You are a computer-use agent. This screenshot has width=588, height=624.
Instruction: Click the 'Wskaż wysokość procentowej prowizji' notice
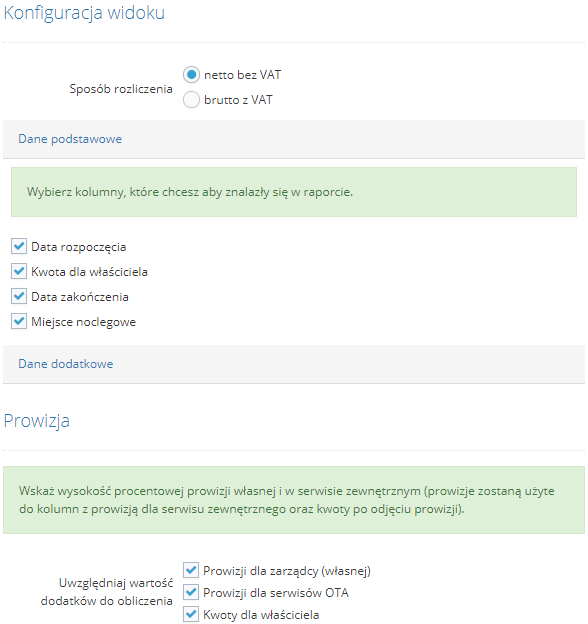coord(294,500)
